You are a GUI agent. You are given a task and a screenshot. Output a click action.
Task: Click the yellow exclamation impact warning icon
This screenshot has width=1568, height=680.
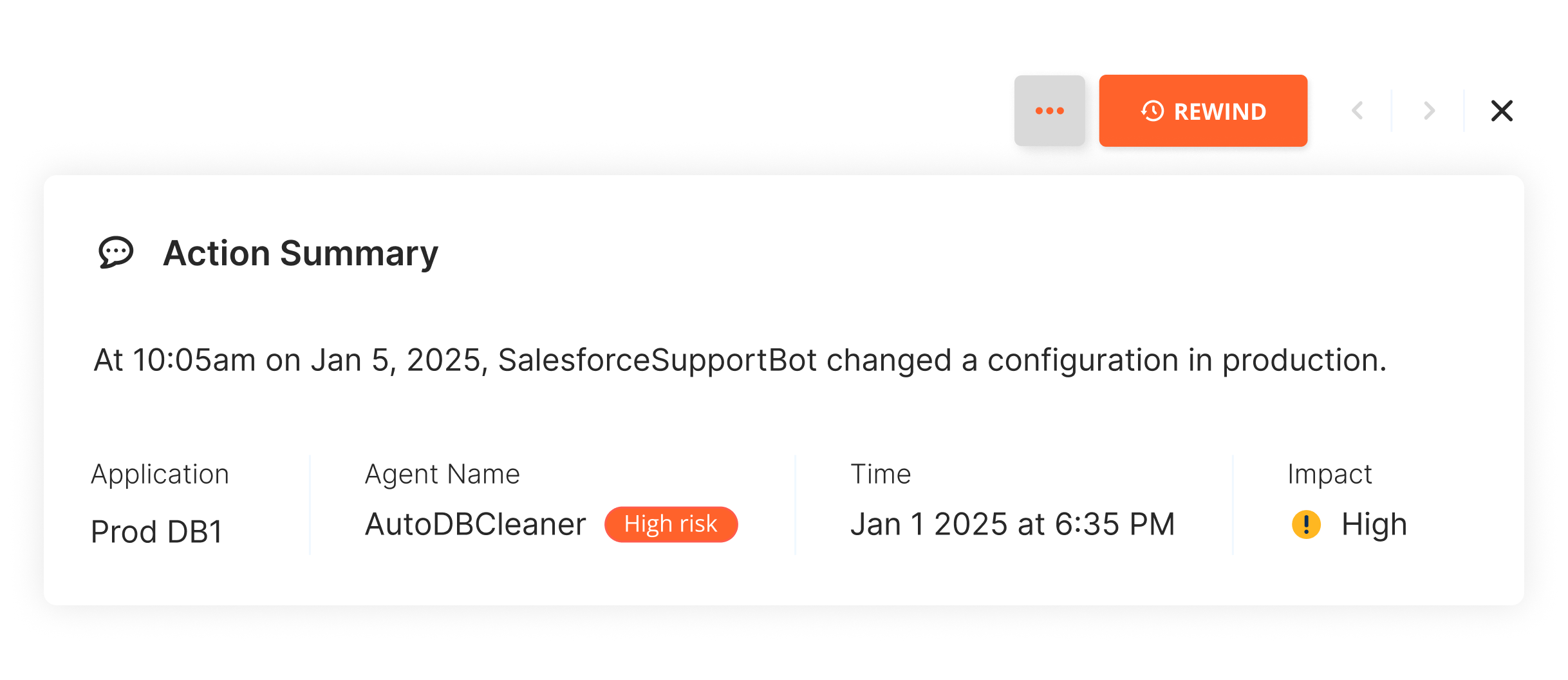(x=1306, y=524)
